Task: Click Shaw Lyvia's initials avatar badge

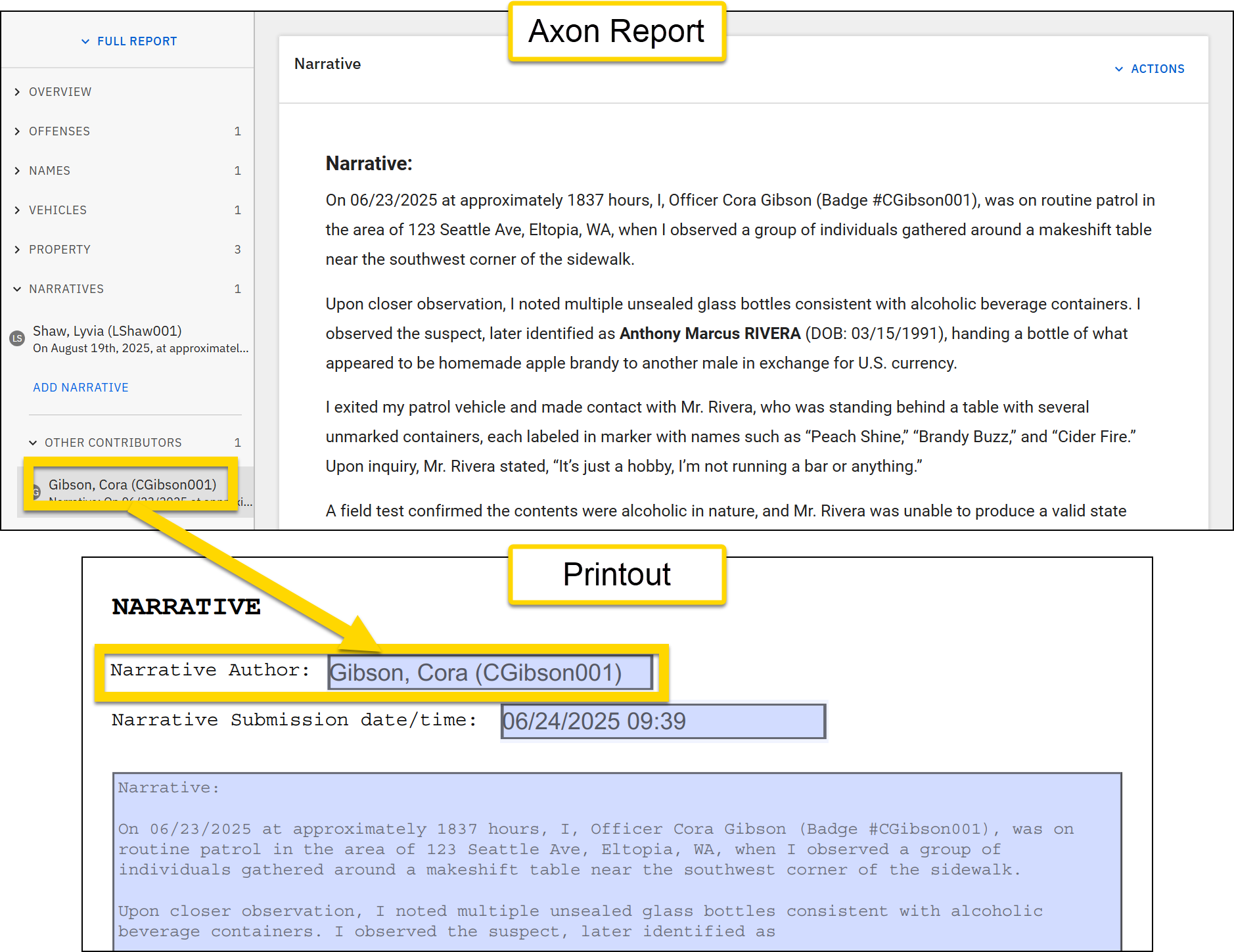Action: (17, 340)
